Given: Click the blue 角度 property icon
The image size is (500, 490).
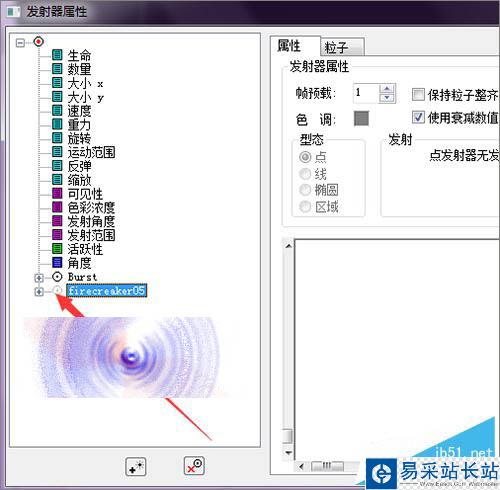Looking at the screenshot, I should pyautogui.click(x=57, y=263).
